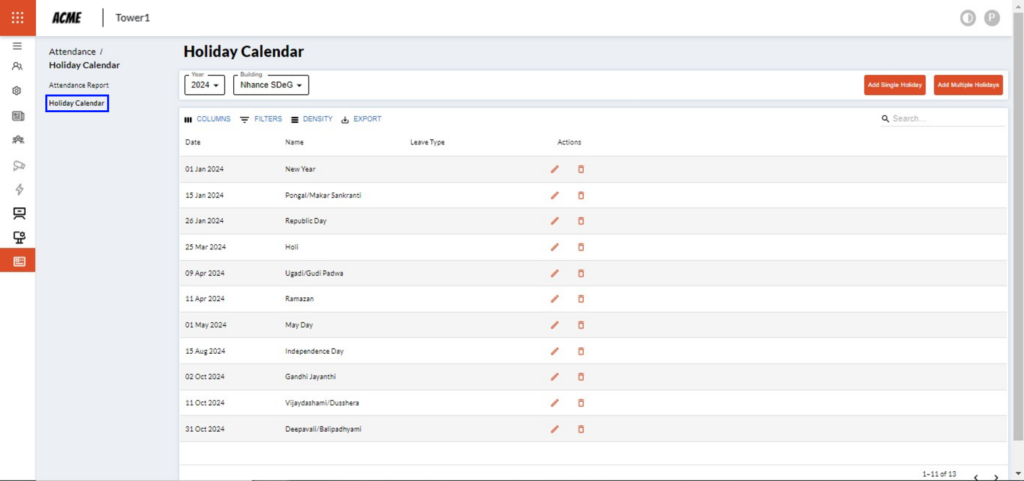Click the holiday Search input field

click(x=945, y=118)
